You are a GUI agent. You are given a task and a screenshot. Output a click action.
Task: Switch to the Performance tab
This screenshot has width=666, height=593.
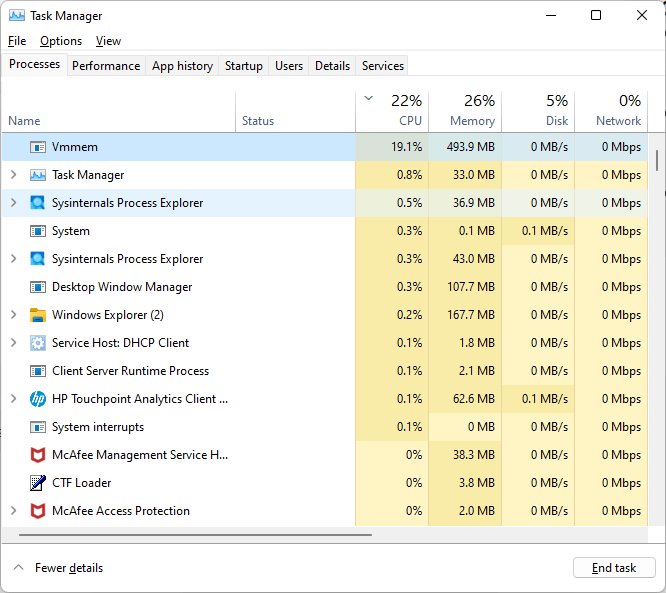(106, 66)
